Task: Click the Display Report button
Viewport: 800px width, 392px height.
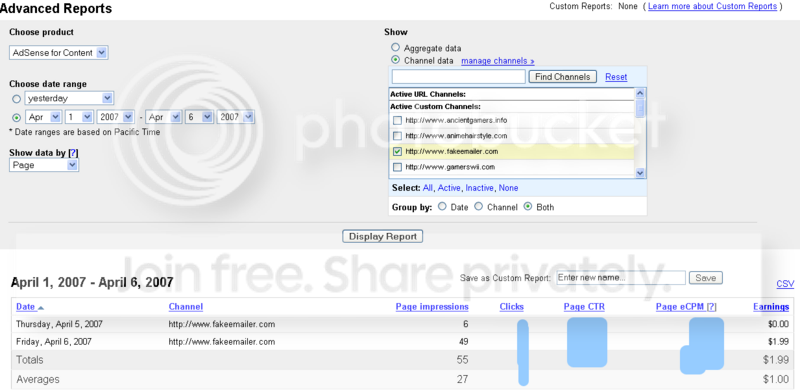Action: pos(383,236)
